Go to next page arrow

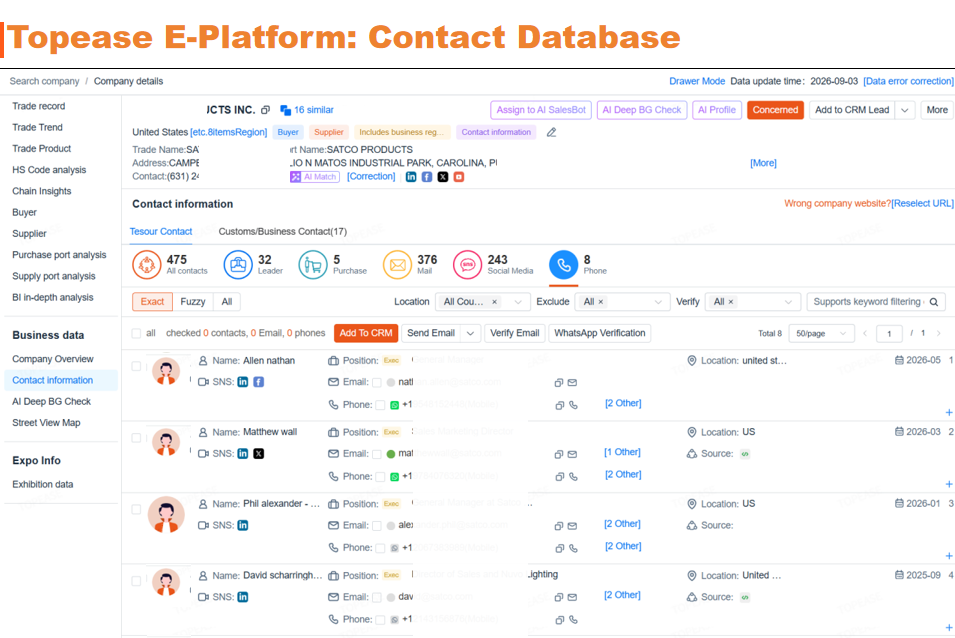(939, 334)
